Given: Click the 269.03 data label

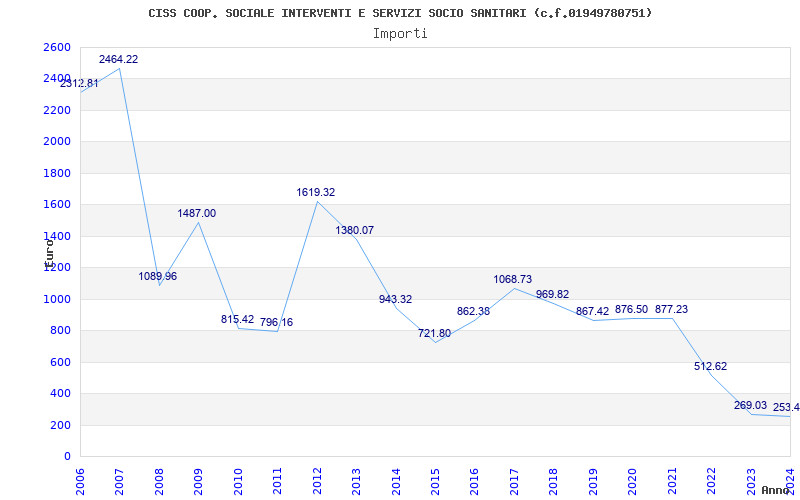Looking at the screenshot, I should [x=750, y=406].
